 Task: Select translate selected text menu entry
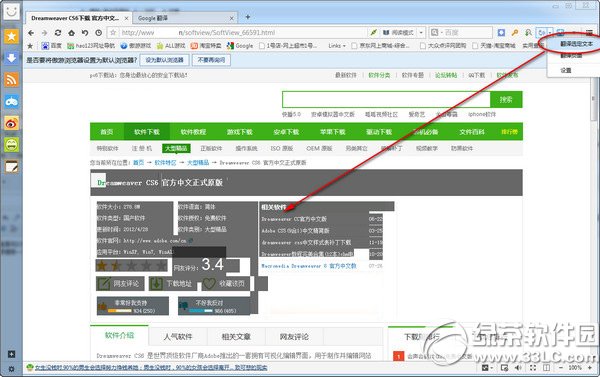point(576,44)
